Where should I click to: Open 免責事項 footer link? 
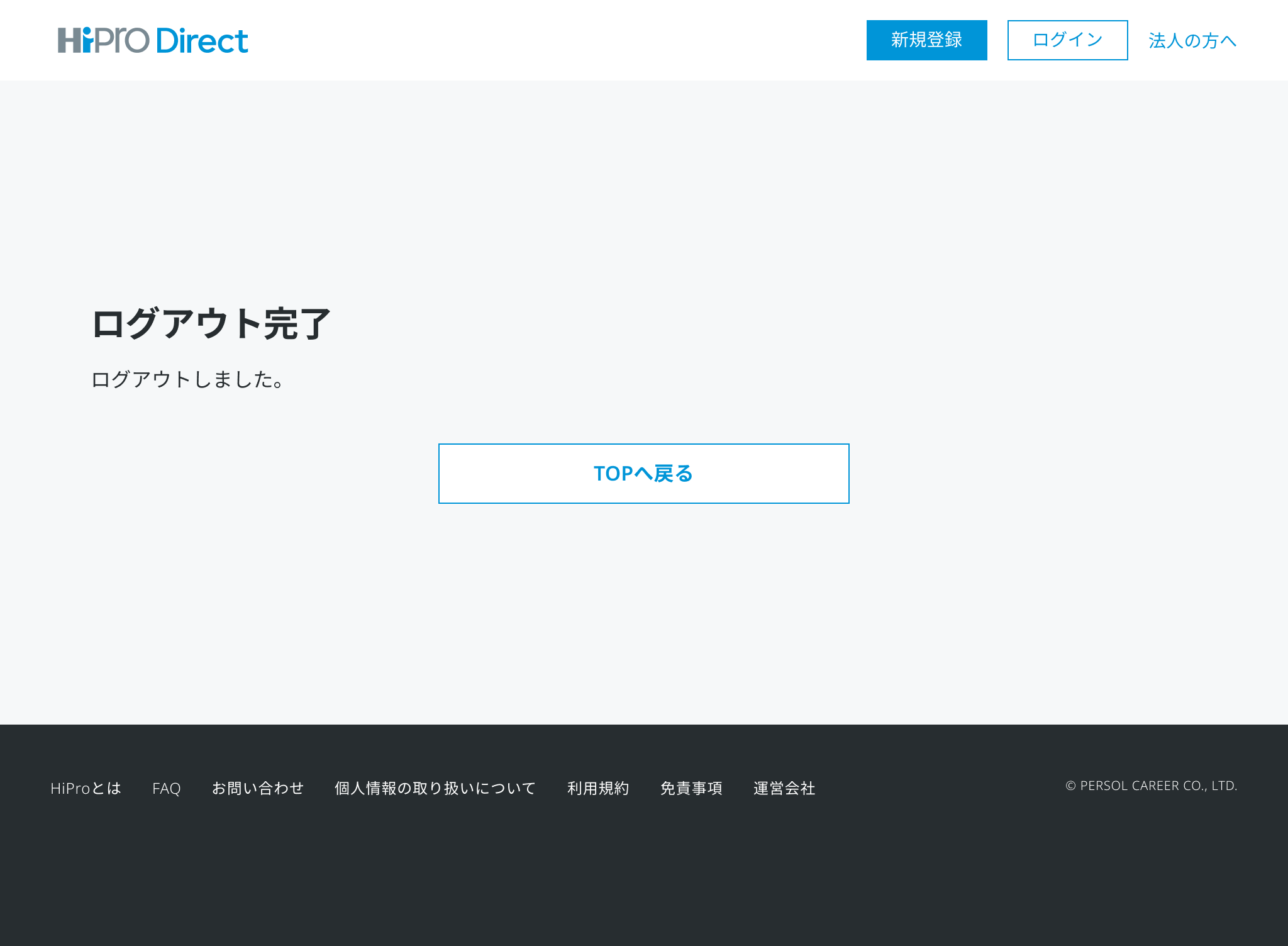691,788
